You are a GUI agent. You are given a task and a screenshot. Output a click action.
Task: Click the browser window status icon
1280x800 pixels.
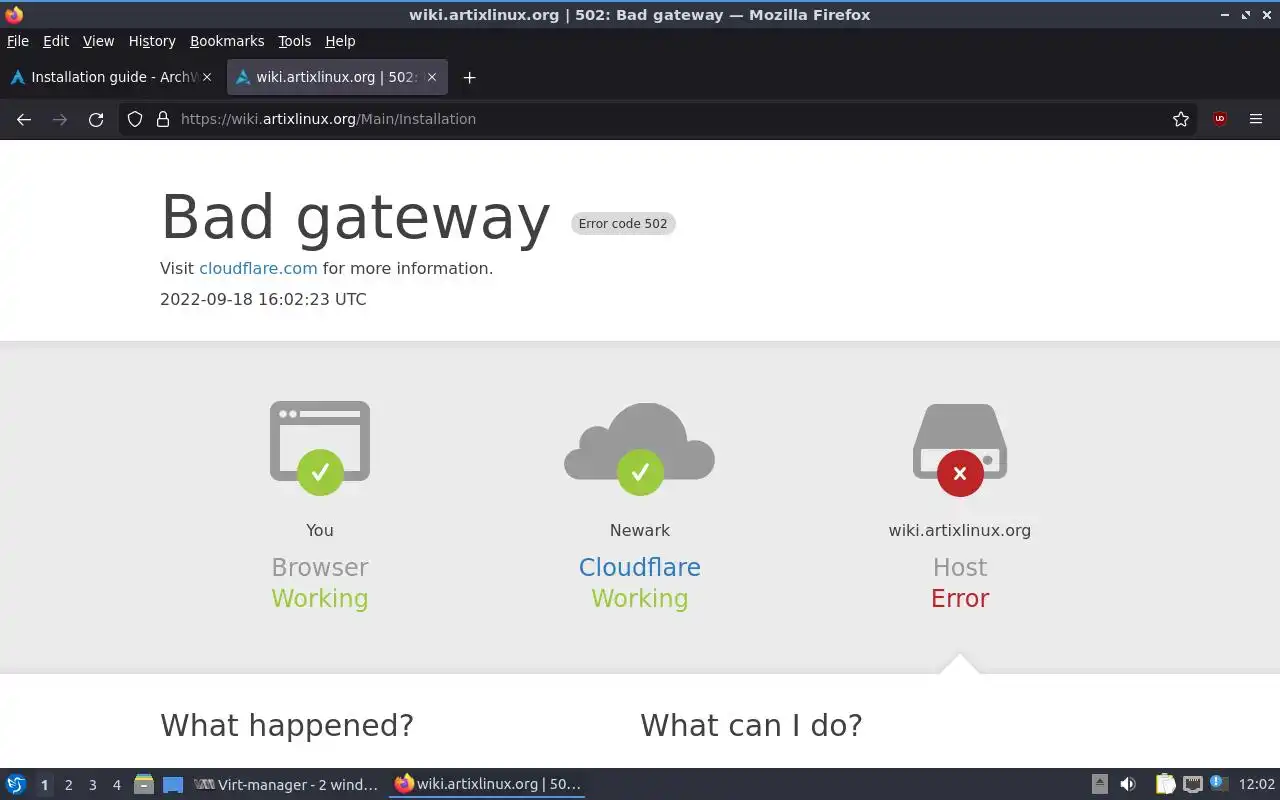320,447
